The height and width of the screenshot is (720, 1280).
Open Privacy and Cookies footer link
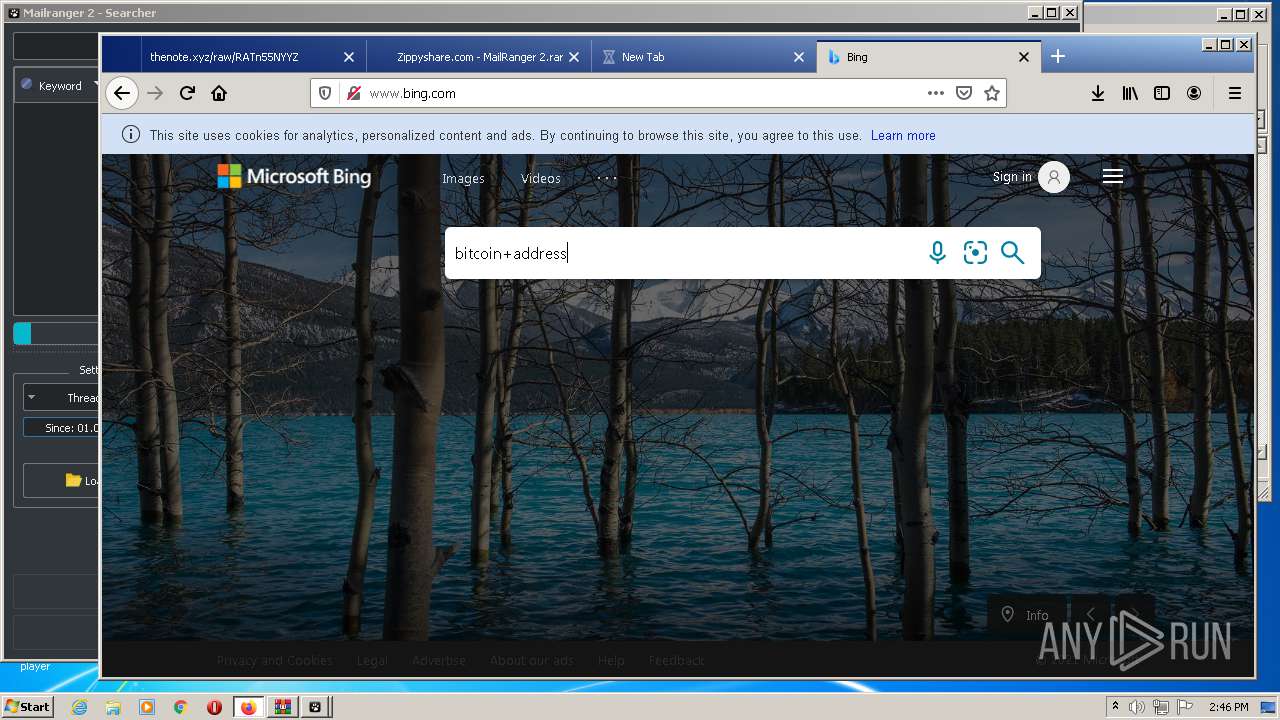coord(275,660)
